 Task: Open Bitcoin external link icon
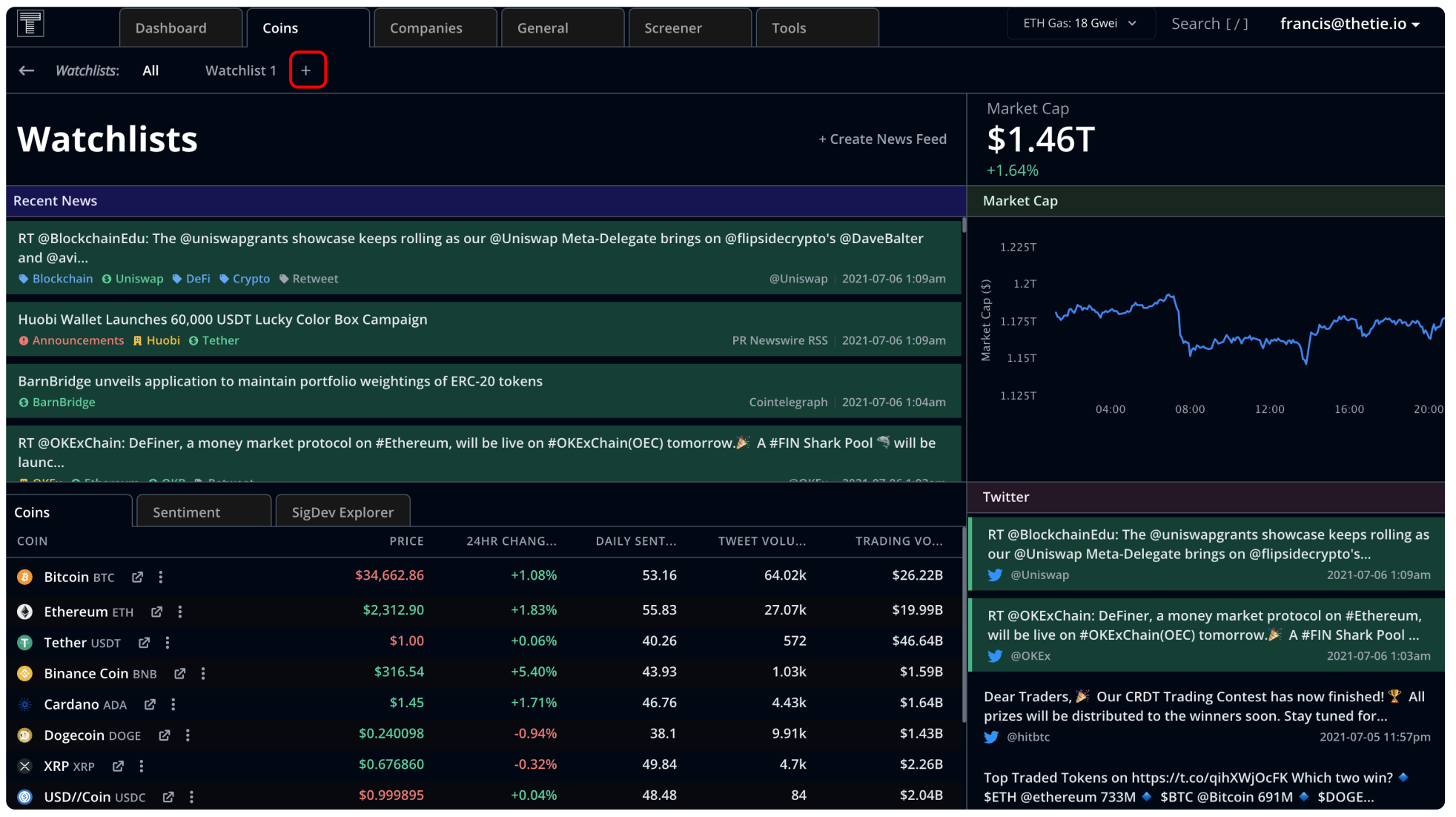(x=137, y=578)
